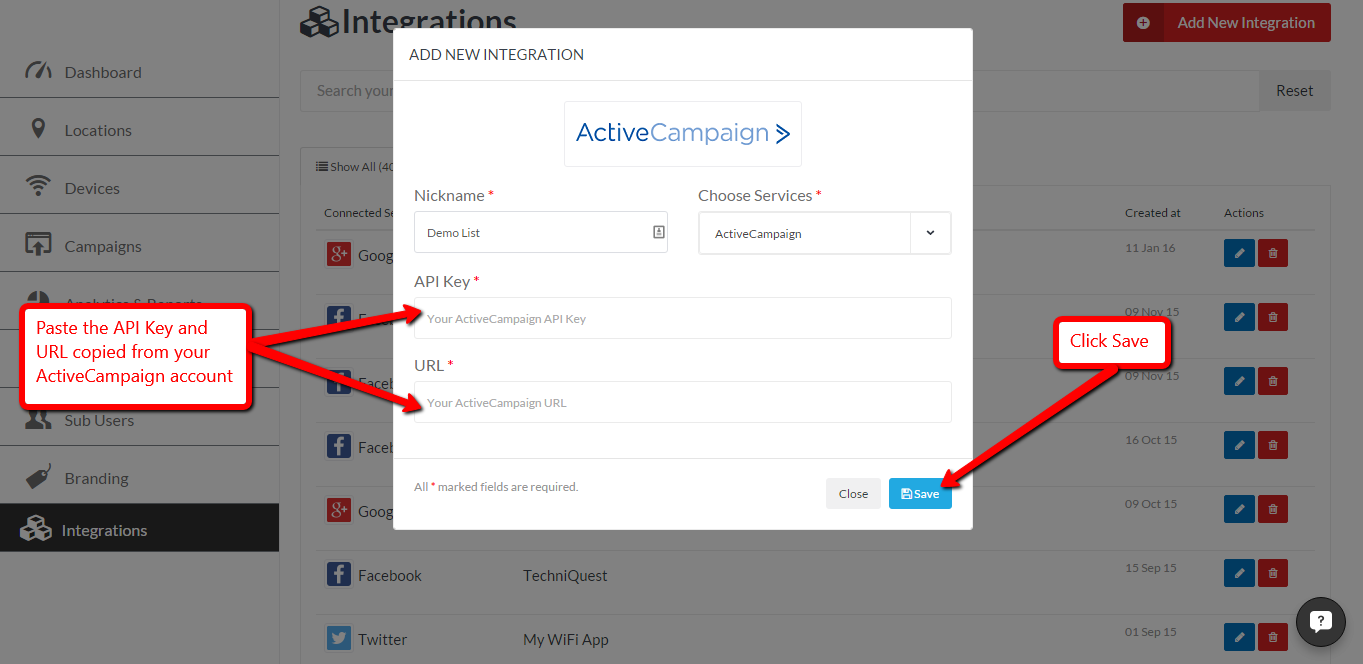Edit the Facebook TechniQuest integration
Viewport: 1363px width, 664px height.
click(x=1239, y=573)
